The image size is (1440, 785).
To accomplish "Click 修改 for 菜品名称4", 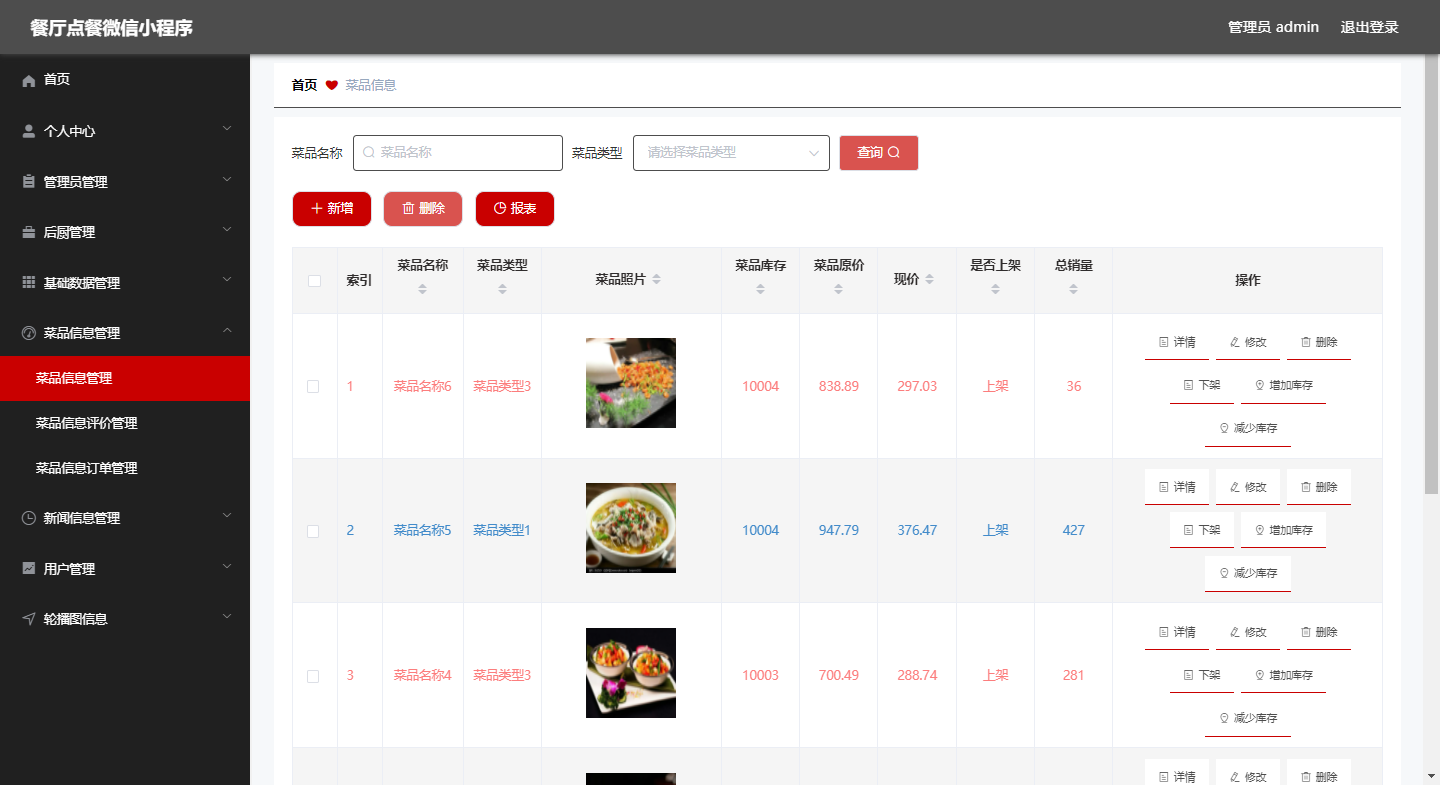I will click(x=1248, y=632).
